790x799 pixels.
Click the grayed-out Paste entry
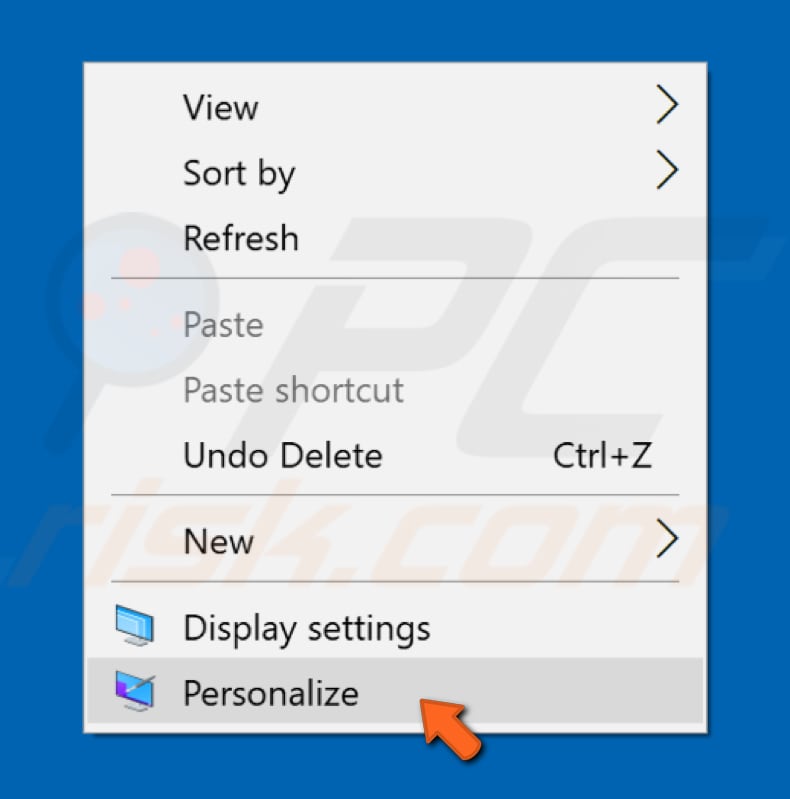pyautogui.click(x=223, y=325)
